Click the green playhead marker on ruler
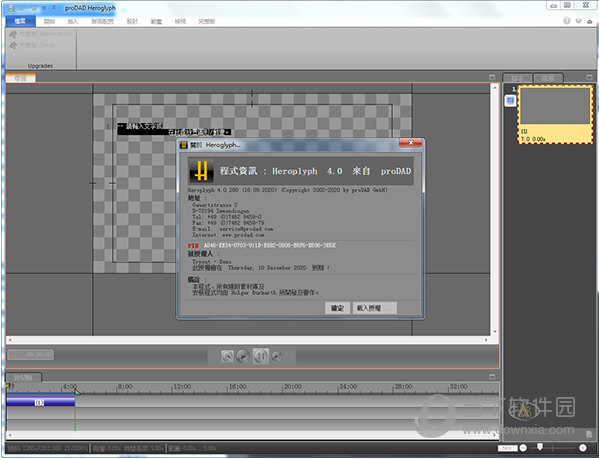 (x=77, y=391)
